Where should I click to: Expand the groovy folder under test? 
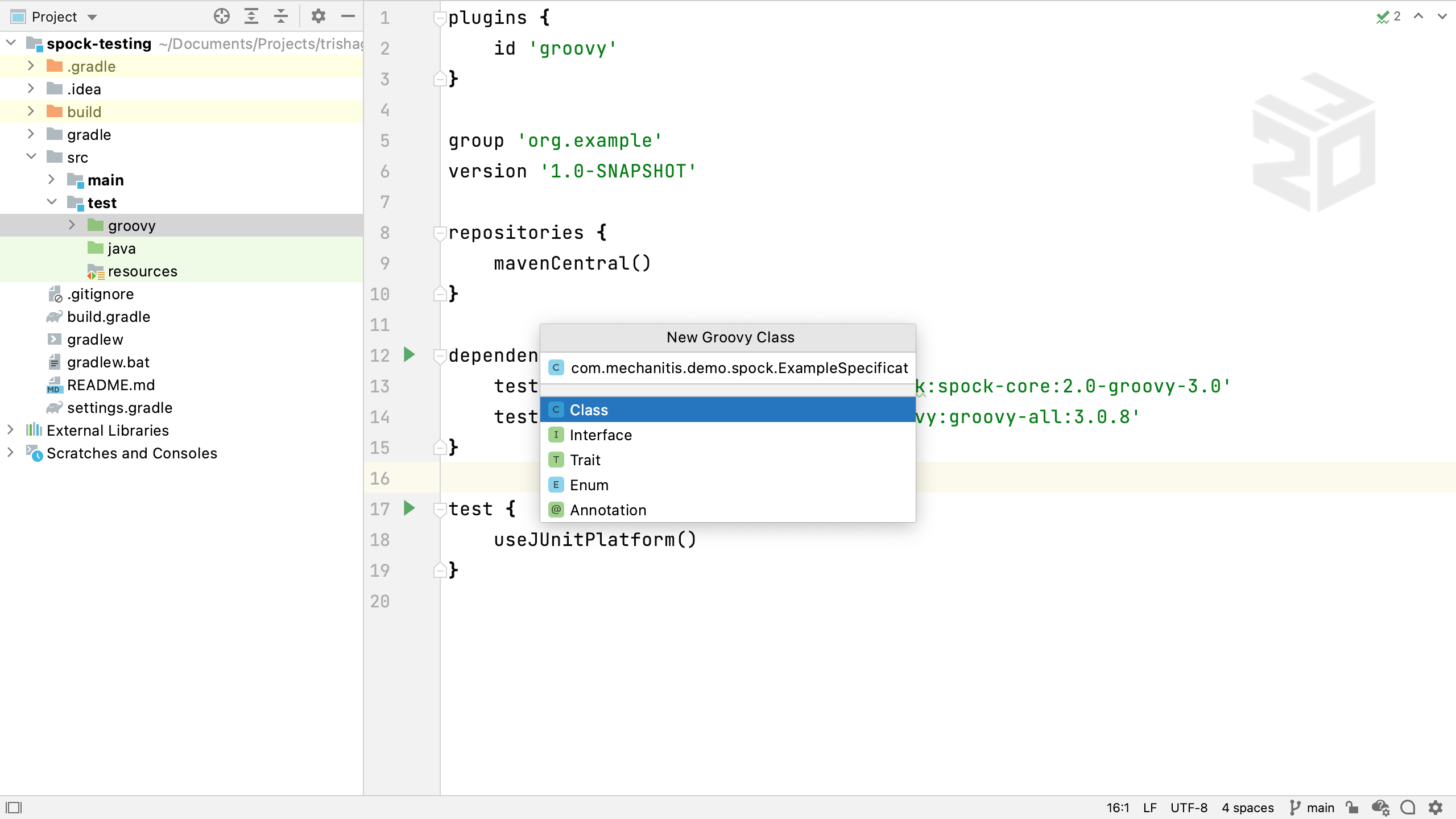(x=72, y=226)
